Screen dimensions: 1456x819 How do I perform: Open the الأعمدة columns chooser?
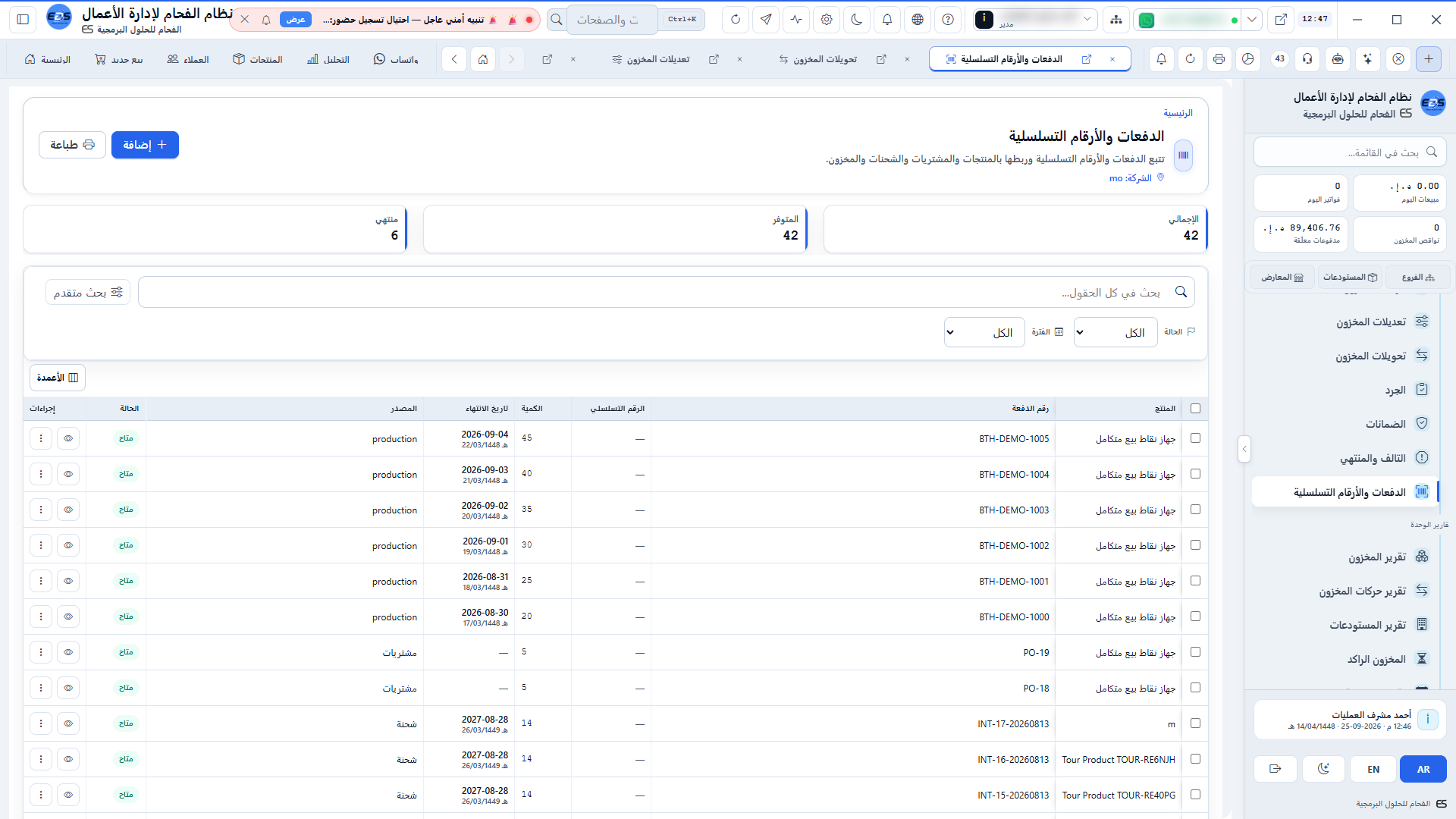tap(58, 378)
